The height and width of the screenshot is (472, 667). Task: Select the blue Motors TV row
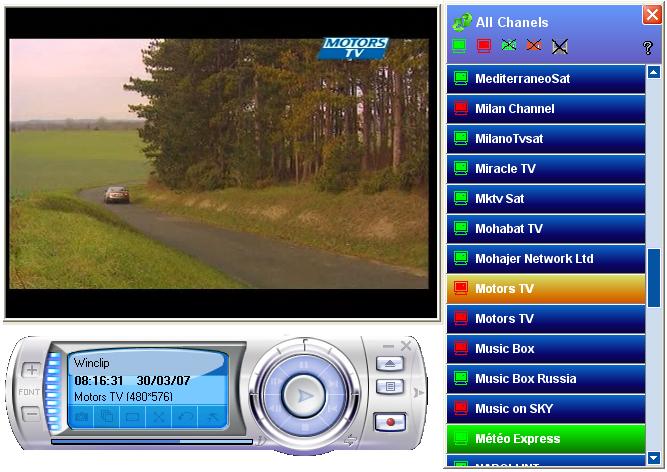point(546,318)
